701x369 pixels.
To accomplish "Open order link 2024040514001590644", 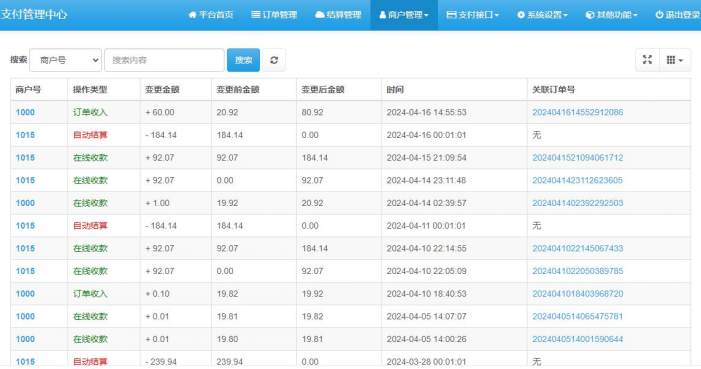I will coord(578,339).
